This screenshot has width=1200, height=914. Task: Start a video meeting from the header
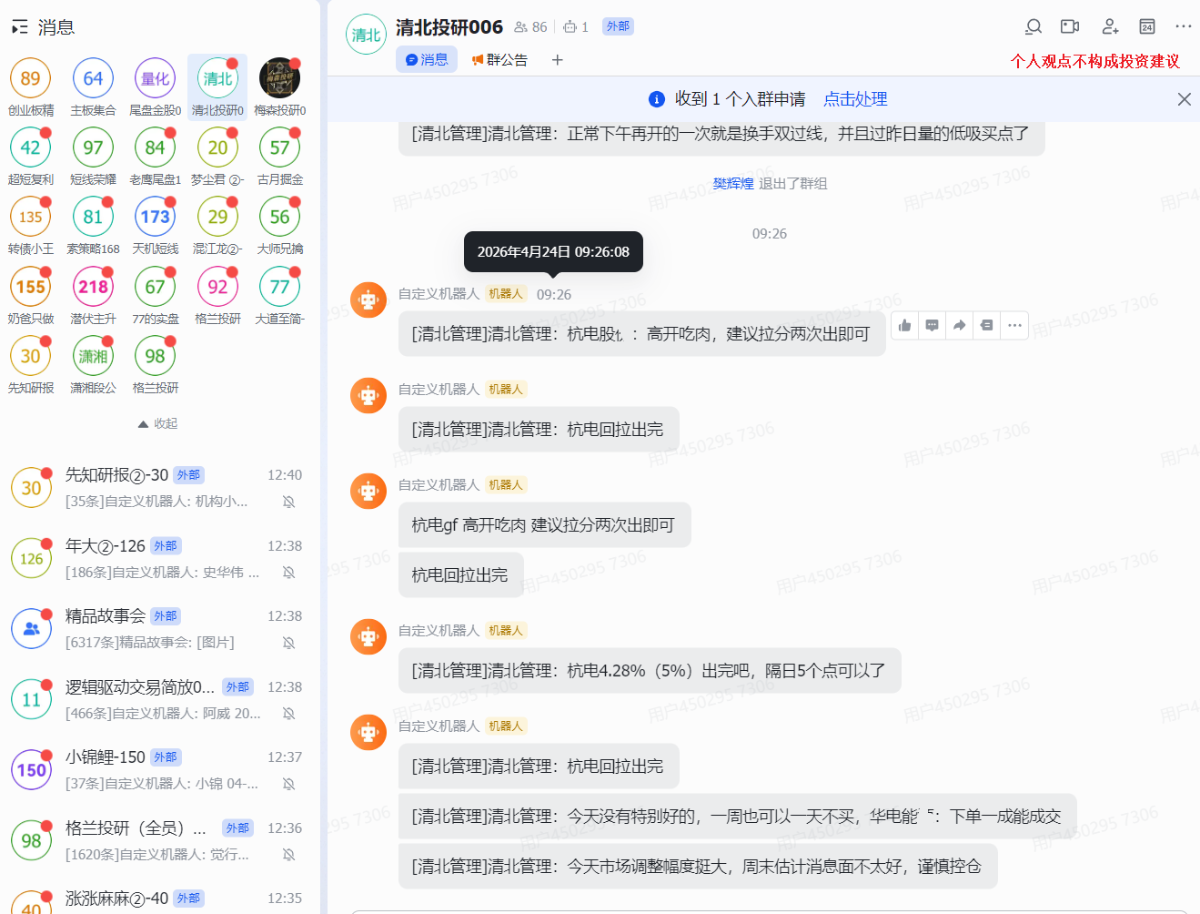pyautogui.click(x=1070, y=27)
